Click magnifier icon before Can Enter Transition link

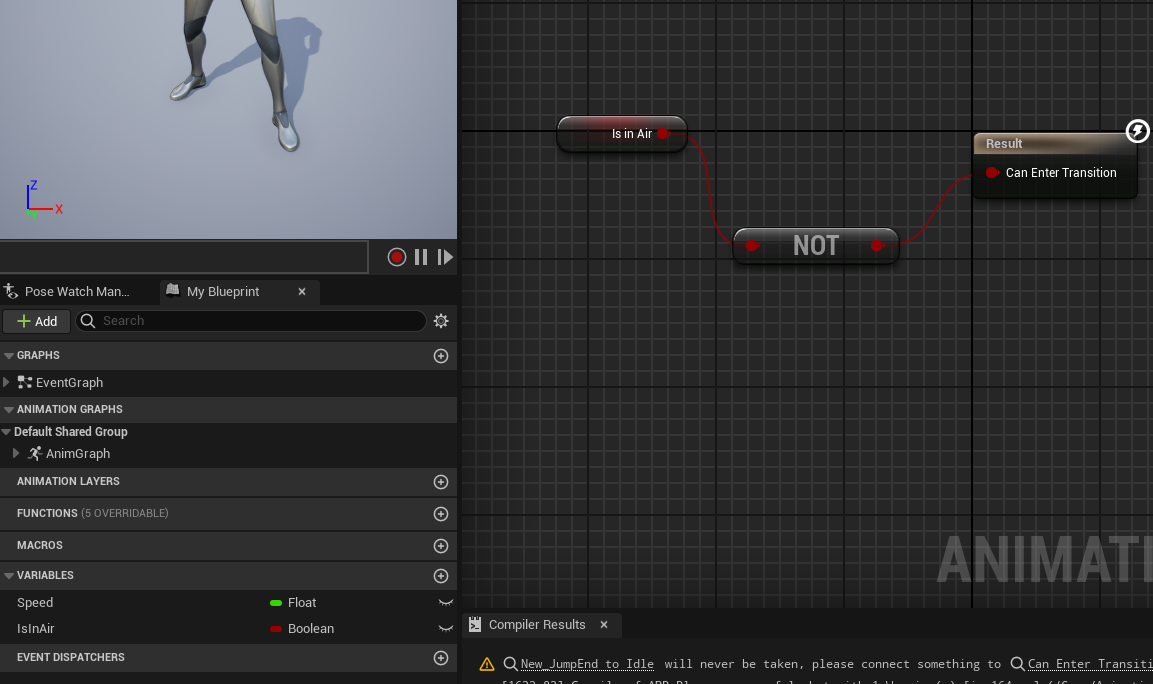tap(1018, 664)
